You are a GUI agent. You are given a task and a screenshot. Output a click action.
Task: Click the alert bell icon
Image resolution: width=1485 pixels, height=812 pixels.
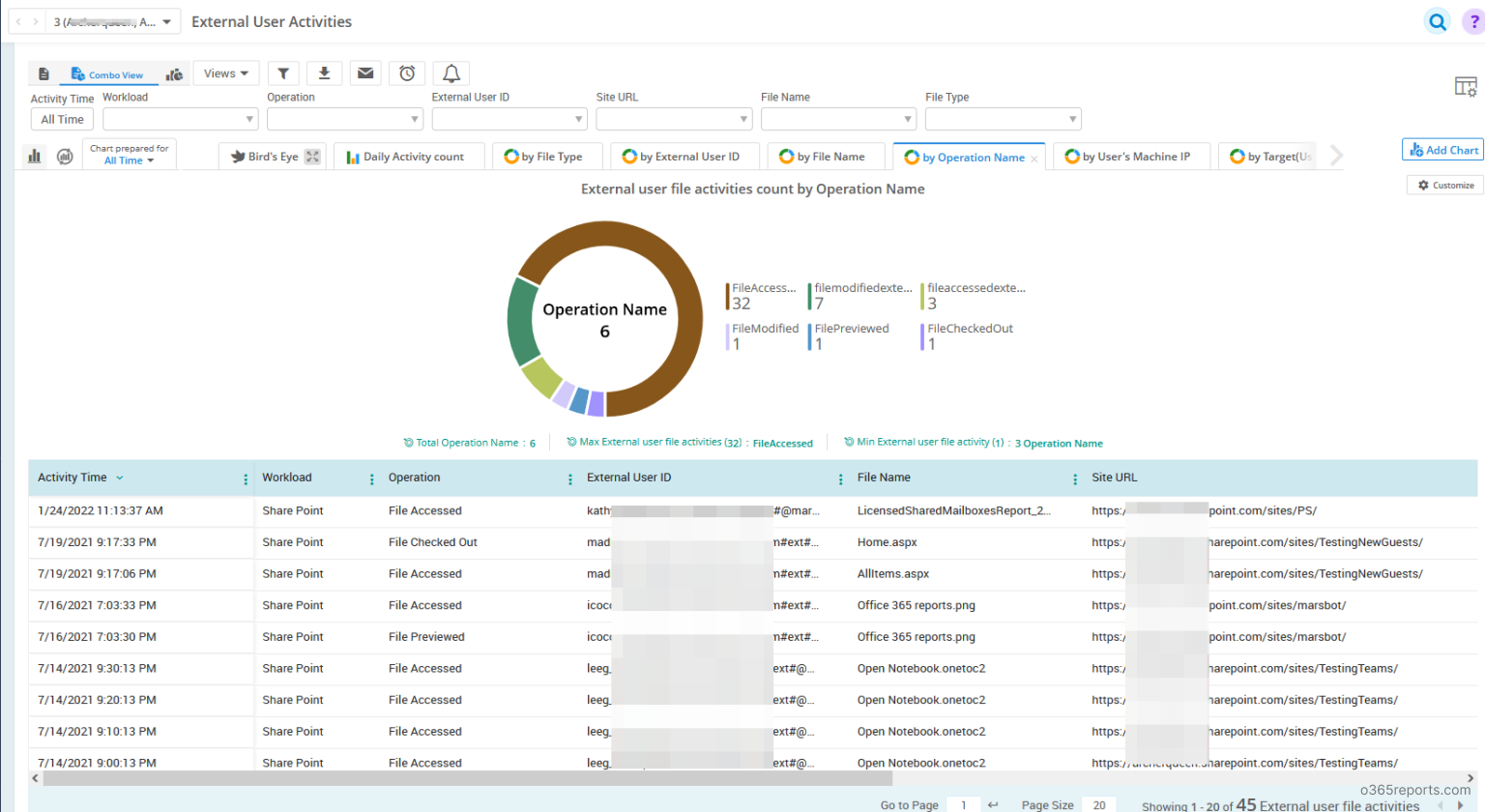(451, 73)
